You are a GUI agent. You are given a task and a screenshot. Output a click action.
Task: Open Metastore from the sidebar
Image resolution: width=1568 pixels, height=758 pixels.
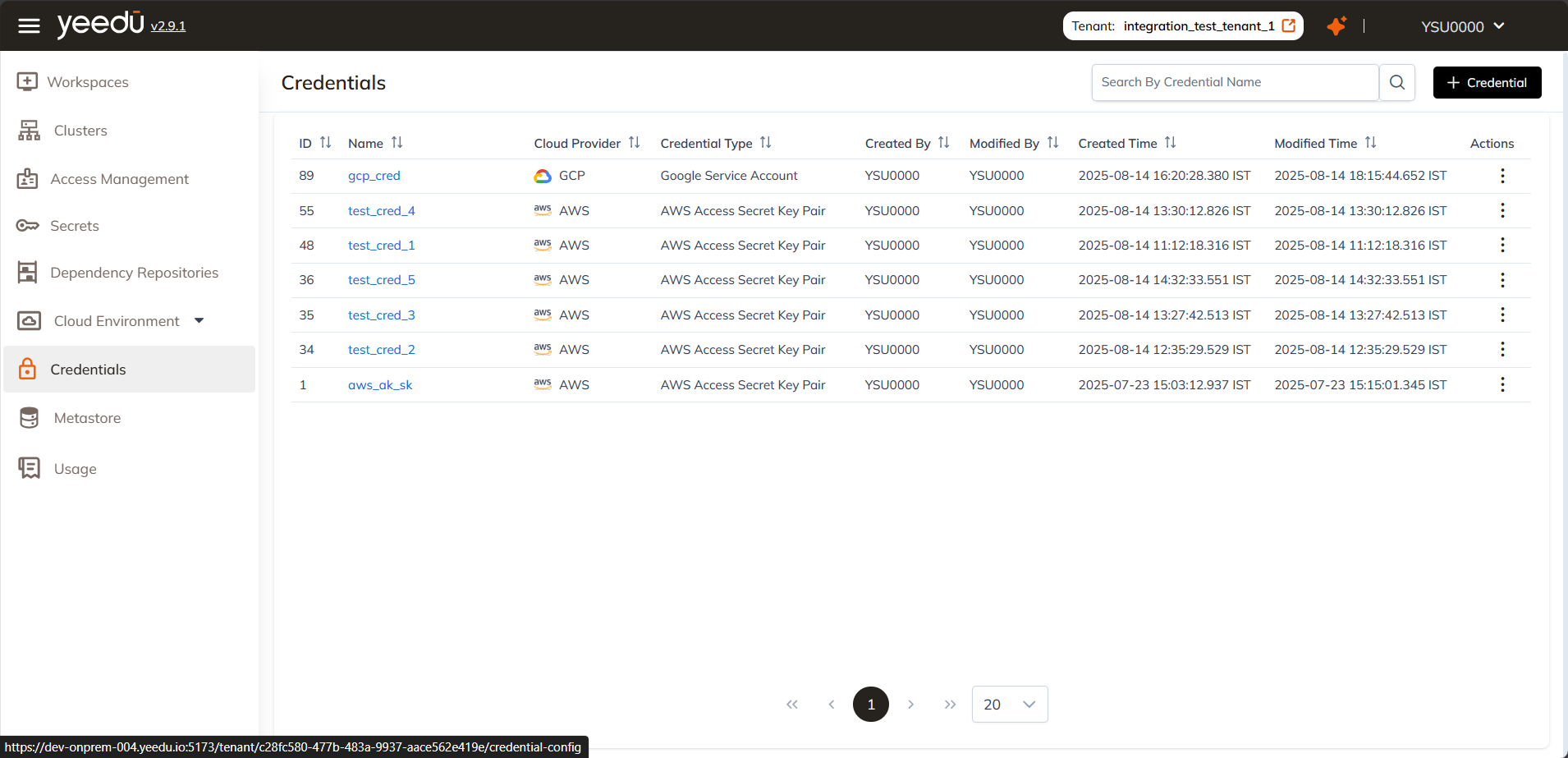click(x=87, y=418)
